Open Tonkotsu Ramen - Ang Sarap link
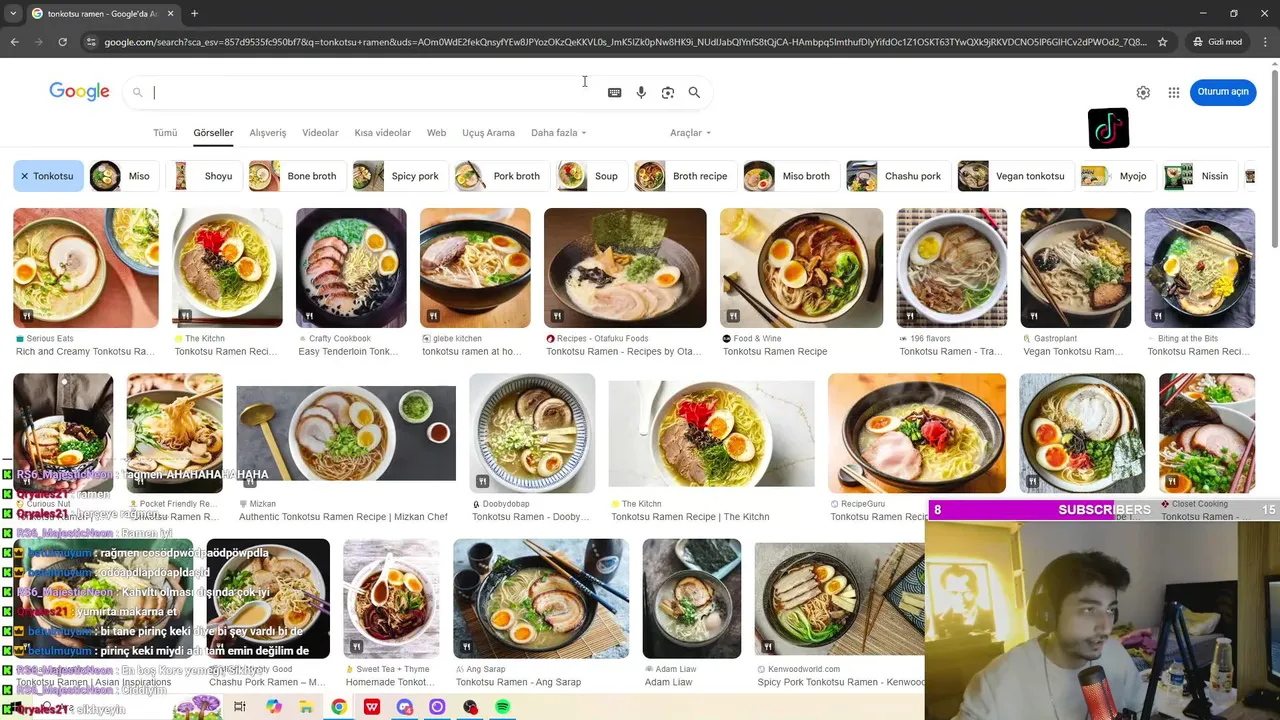The image size is (1280, 720). pyautogui.click(x=518, y=682)
